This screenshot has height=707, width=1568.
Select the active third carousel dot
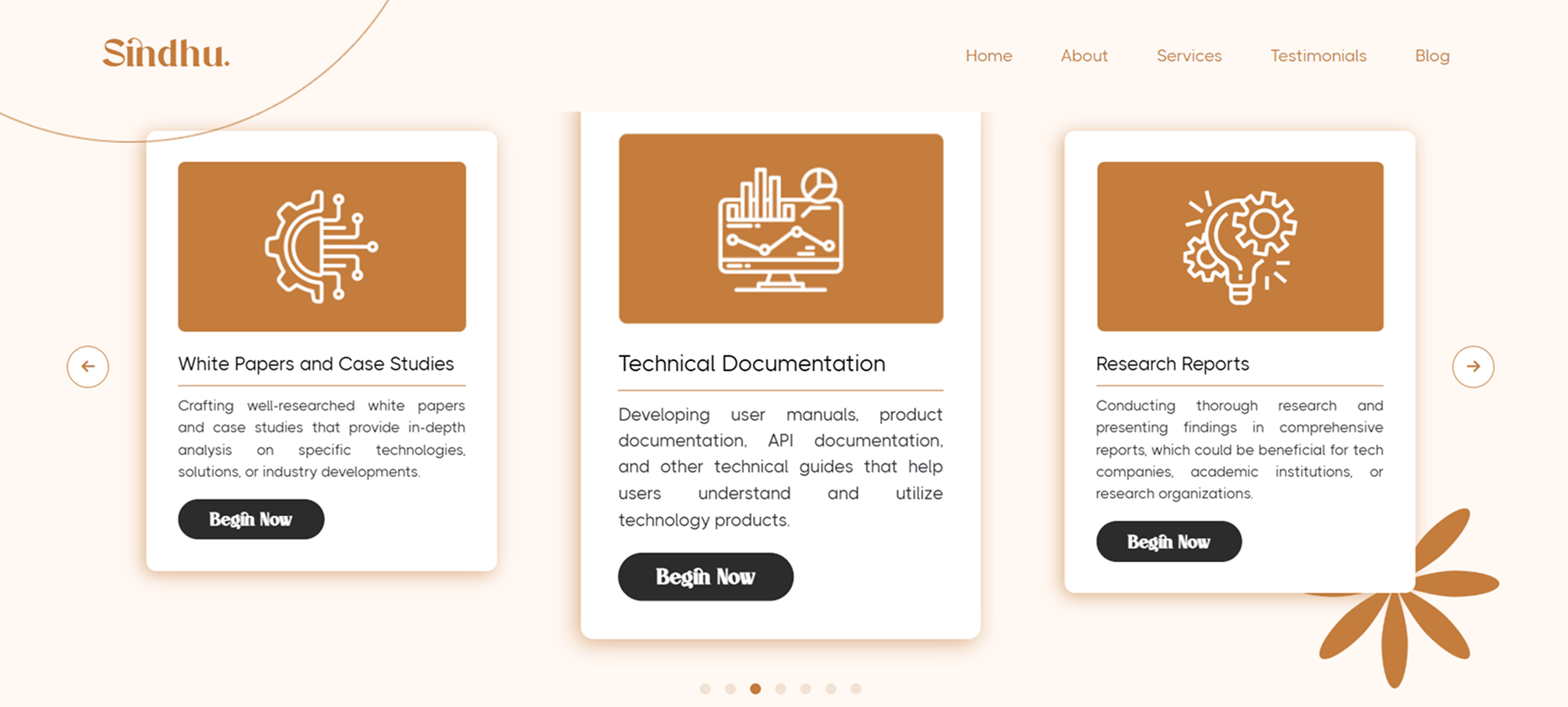coord(756,689)
